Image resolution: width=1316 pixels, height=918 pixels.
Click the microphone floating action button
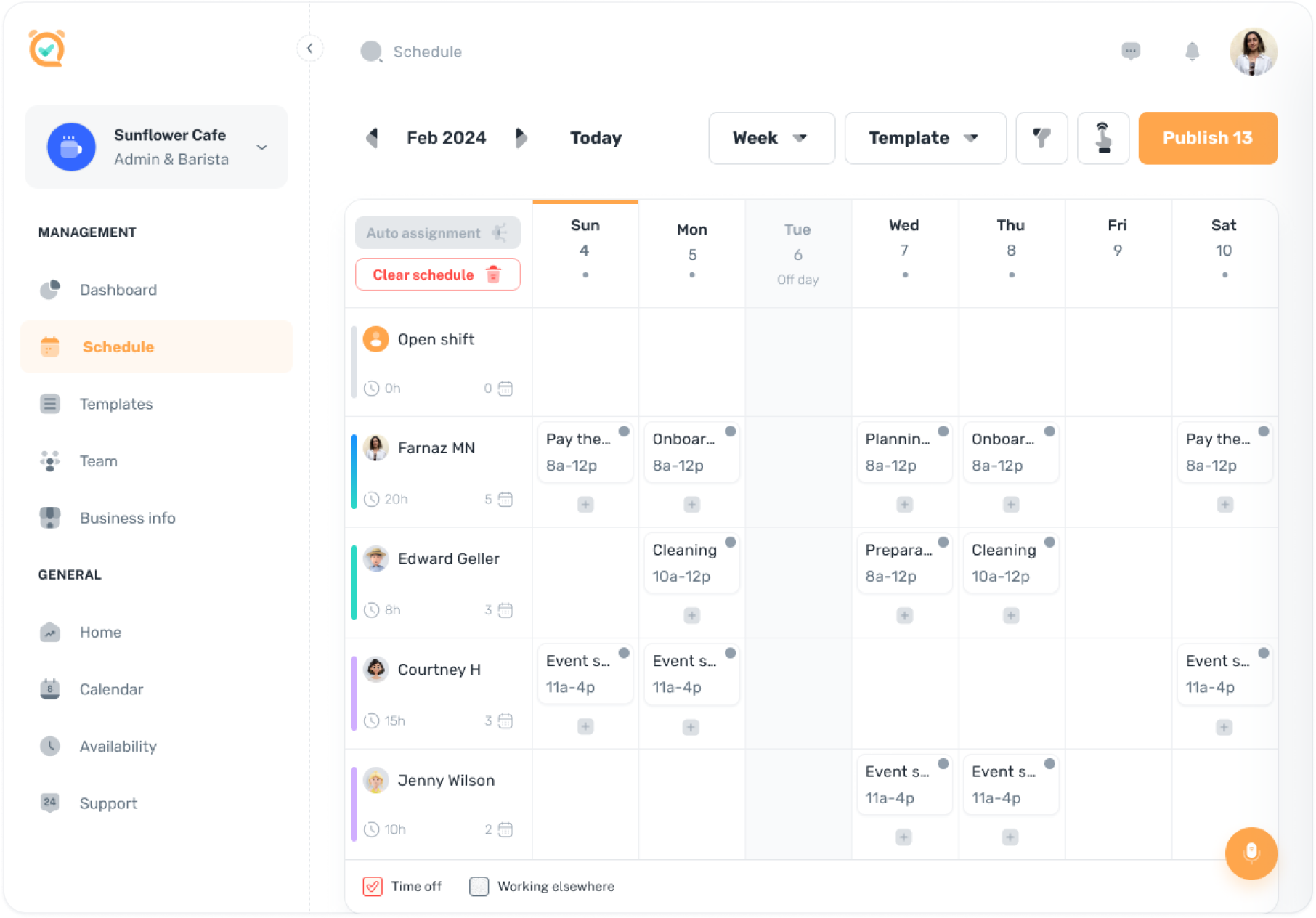1251,854
